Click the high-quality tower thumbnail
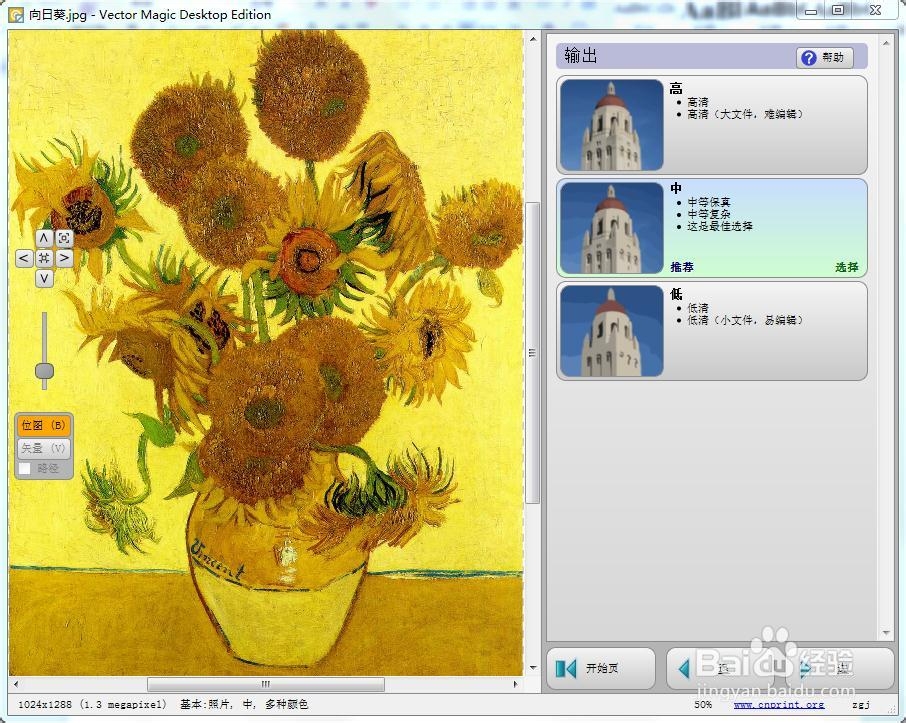906x723 pixels. click(612, 125)
